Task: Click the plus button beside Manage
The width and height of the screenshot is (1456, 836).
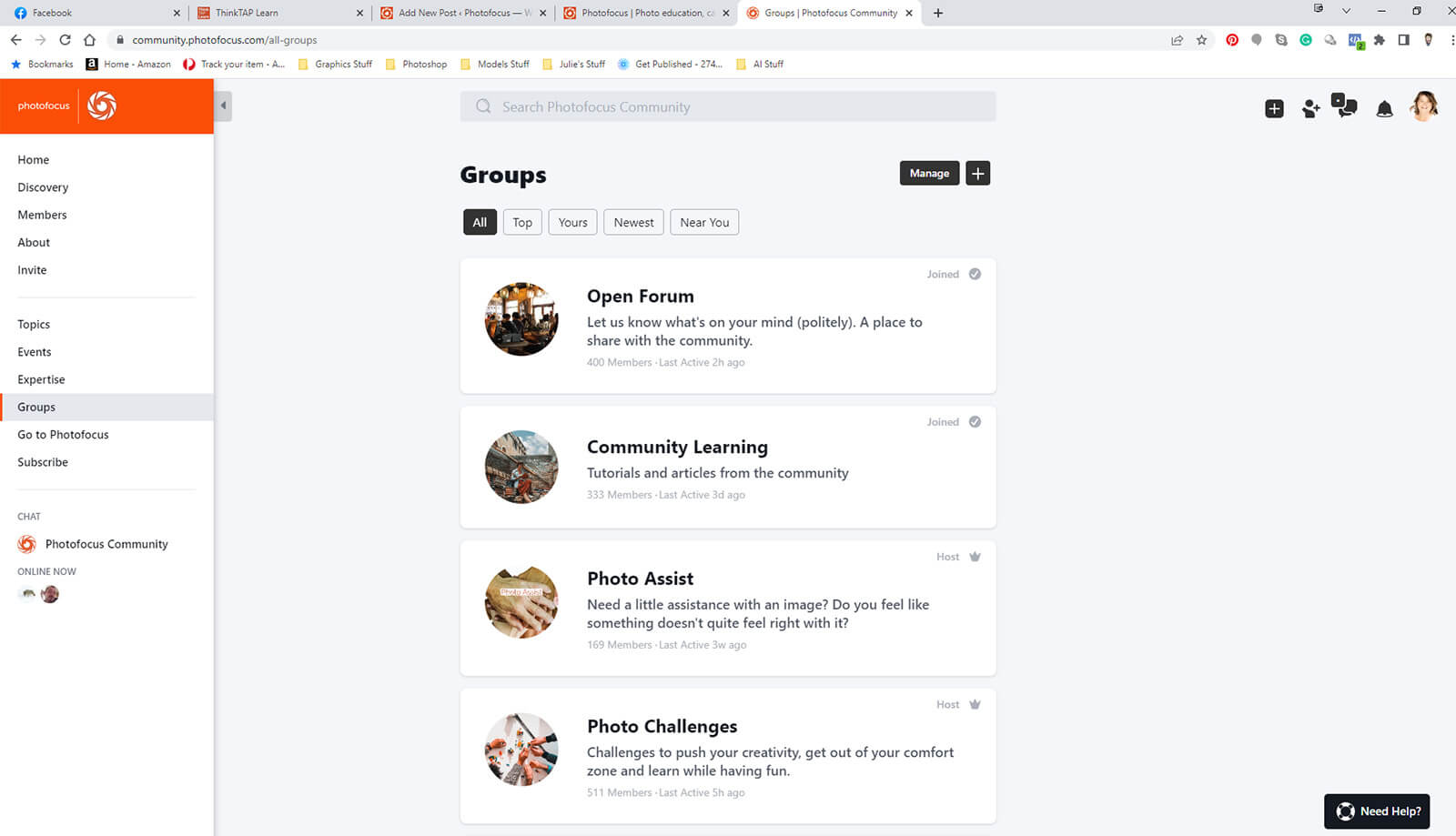Action: [977, 174]
